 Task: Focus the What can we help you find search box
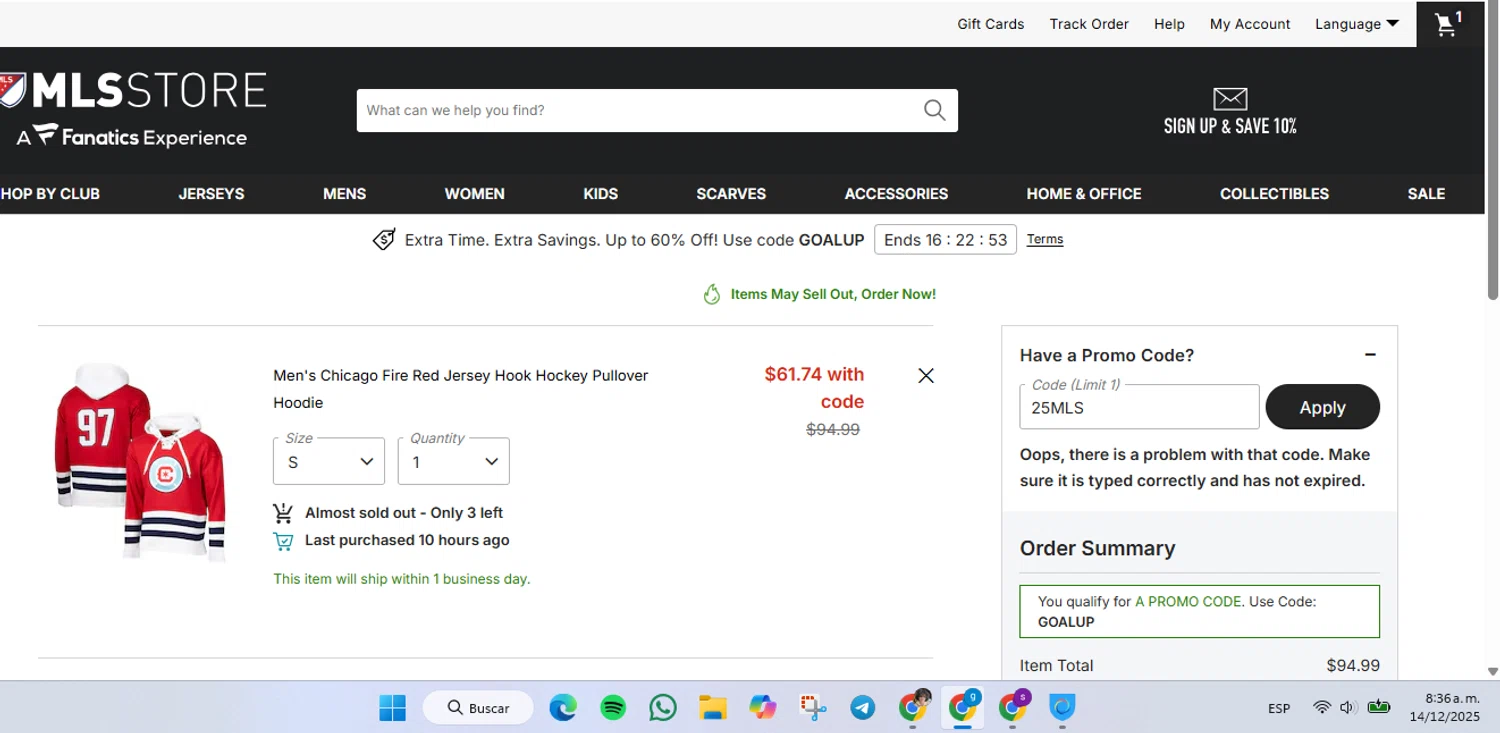coord(640,110)
